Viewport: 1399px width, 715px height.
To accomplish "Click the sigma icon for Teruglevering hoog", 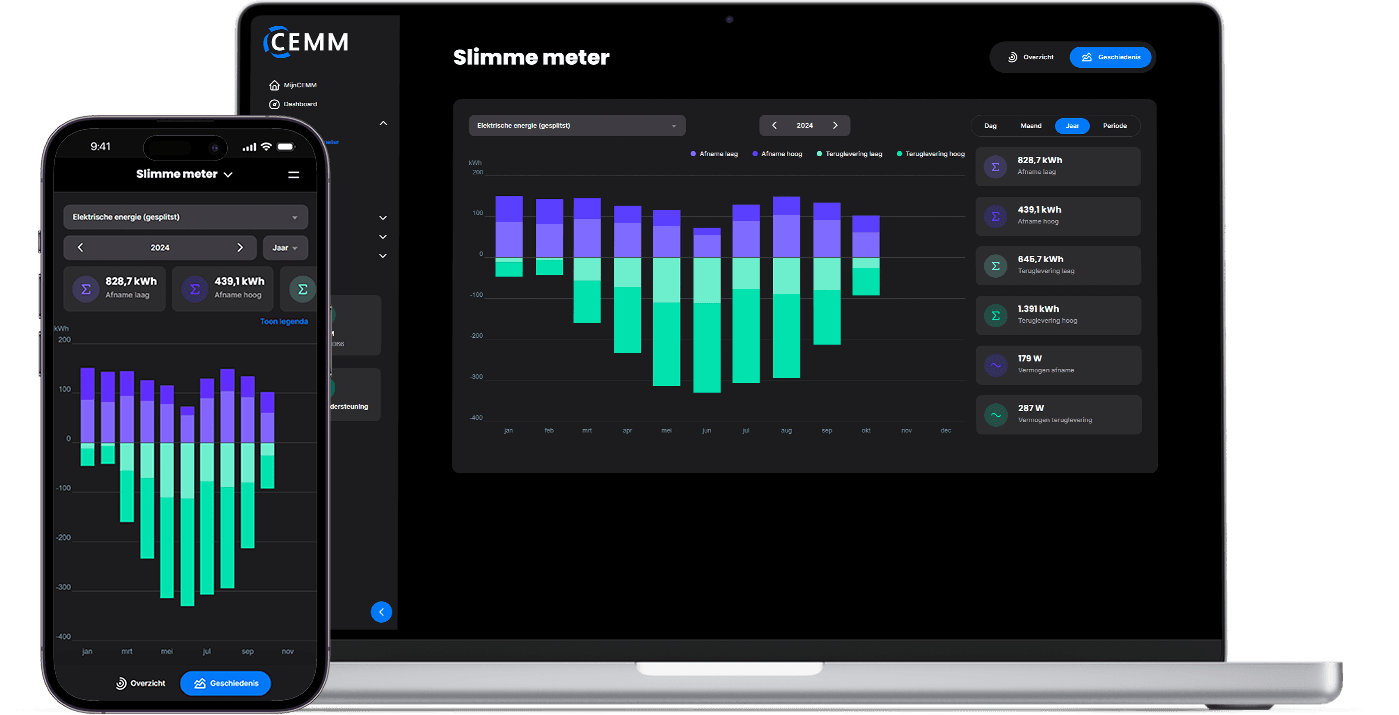I will [995, 315].
